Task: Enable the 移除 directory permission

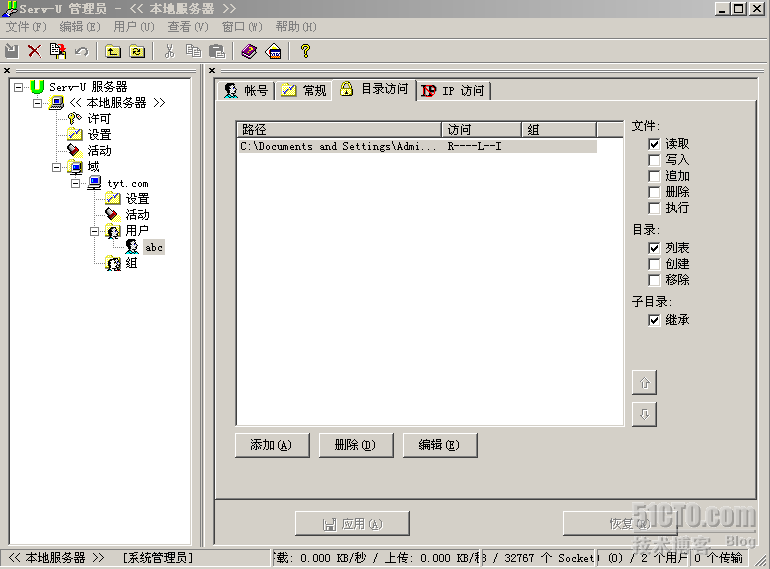Action: click(x=654, y=280)
